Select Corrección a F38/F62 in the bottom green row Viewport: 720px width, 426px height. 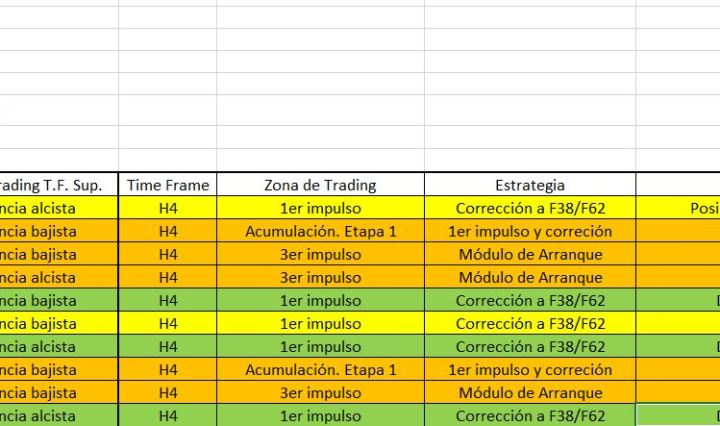click(530, 416)
